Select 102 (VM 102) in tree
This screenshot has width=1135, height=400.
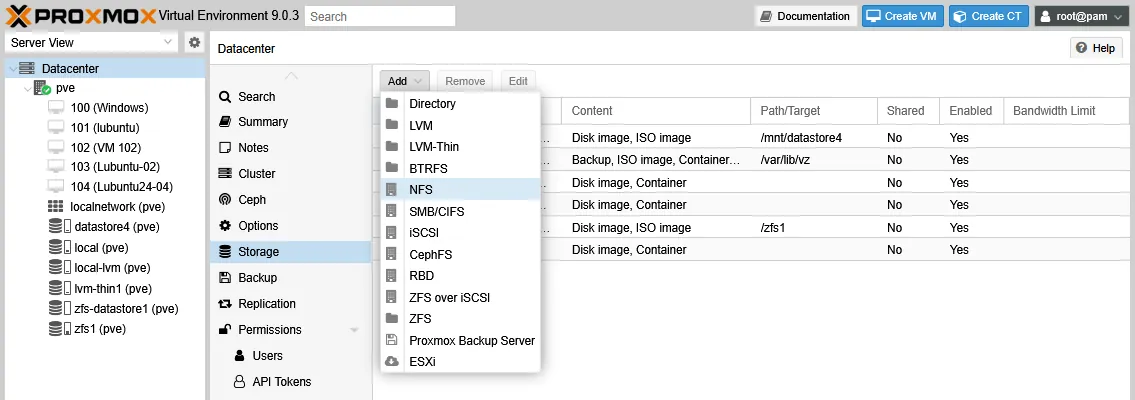click(x=106, y=147)
